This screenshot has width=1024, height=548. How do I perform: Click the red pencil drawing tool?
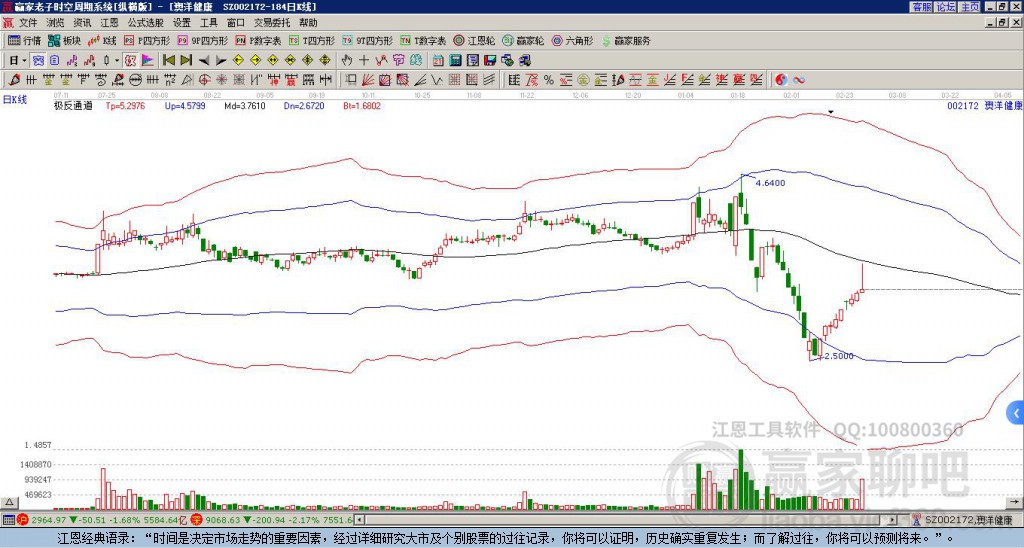click(x=14, y=80)
